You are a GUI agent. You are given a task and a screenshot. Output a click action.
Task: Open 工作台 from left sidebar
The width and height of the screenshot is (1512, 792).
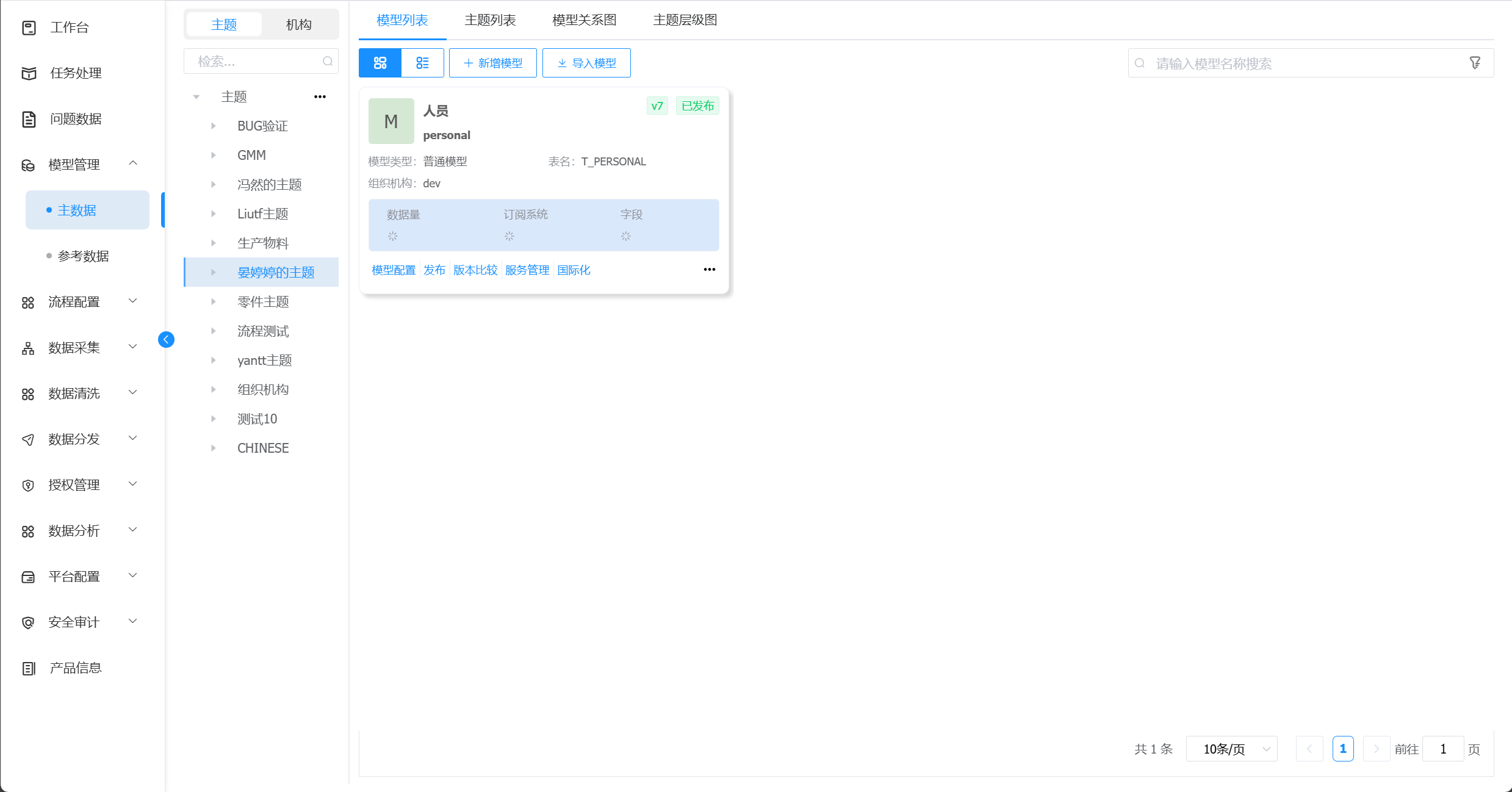click(69, 27)
